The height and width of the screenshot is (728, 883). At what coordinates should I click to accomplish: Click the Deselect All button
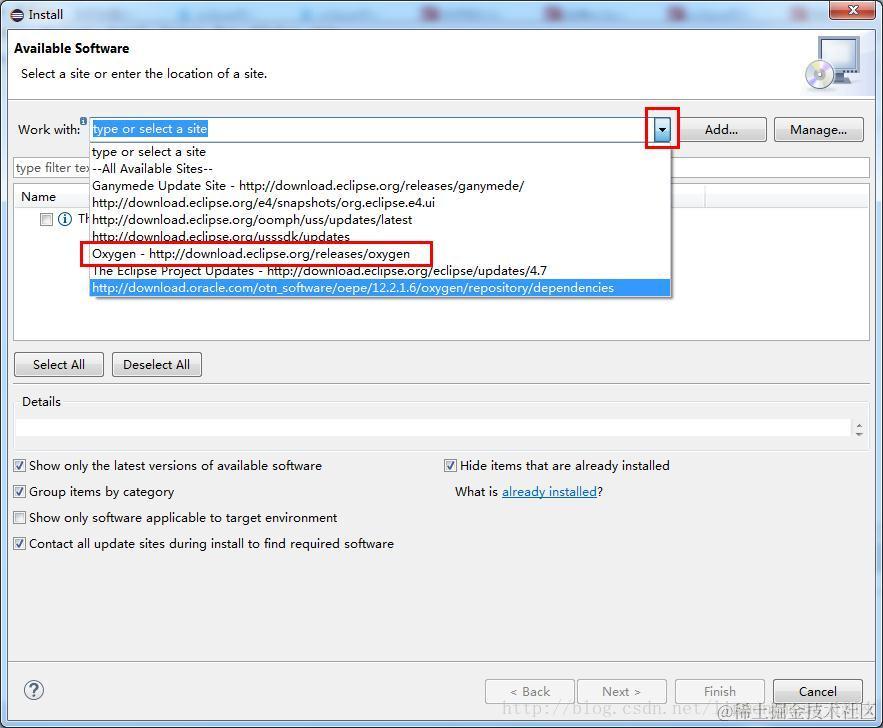[157, 364]
